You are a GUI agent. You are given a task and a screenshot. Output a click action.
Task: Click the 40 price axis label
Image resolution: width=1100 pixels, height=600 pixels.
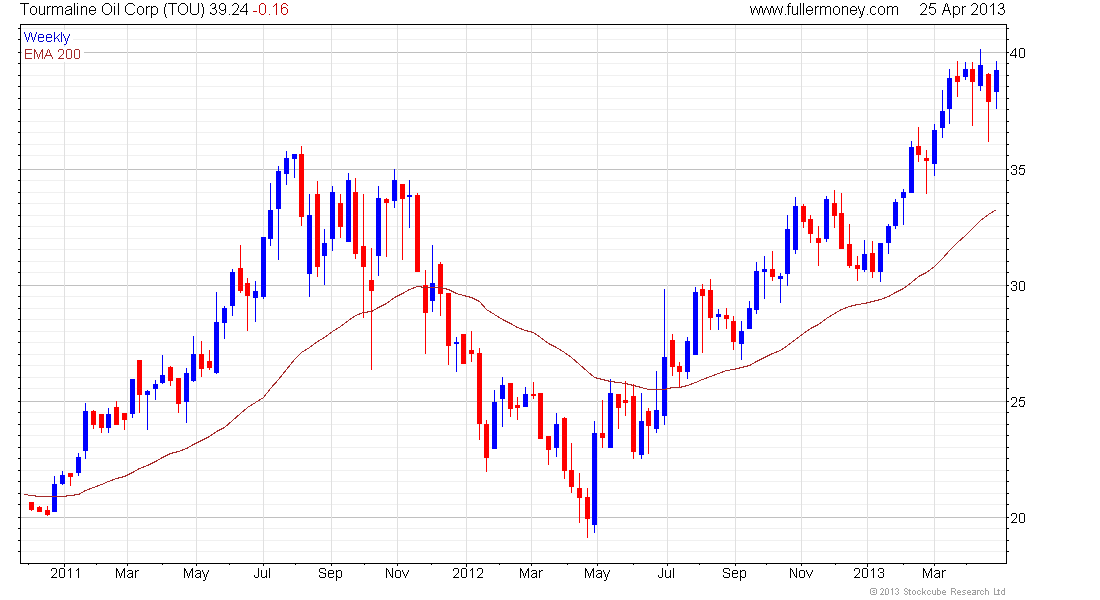(1017, 53)
